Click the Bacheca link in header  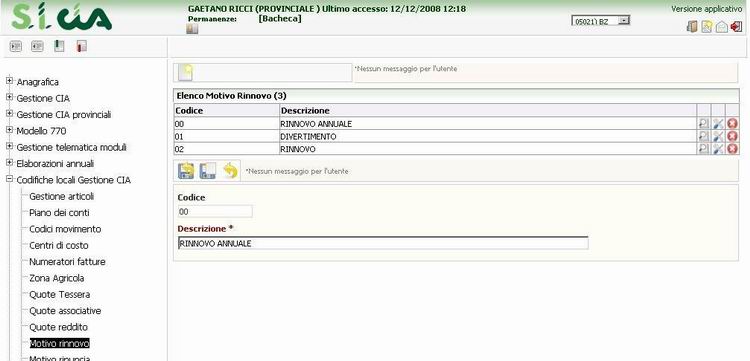[280, 19]
